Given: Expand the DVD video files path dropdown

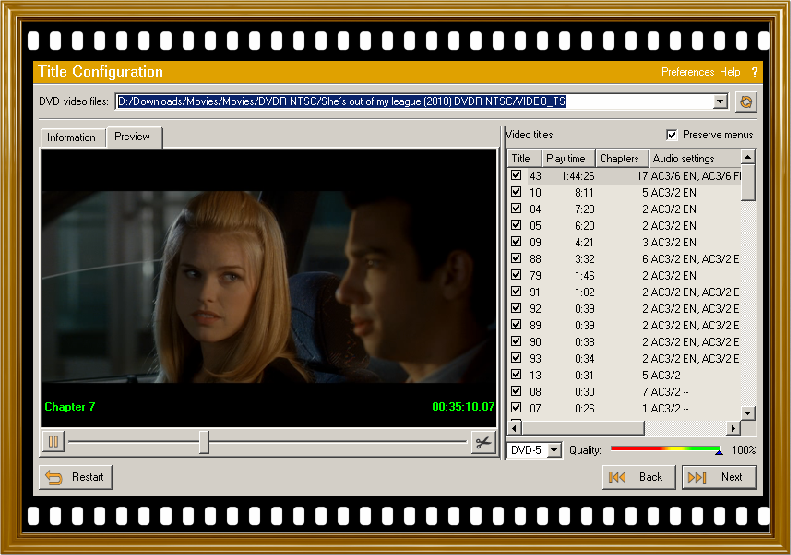Looking at the screenshot, I should pyautogui.click(x=720, y=101).
